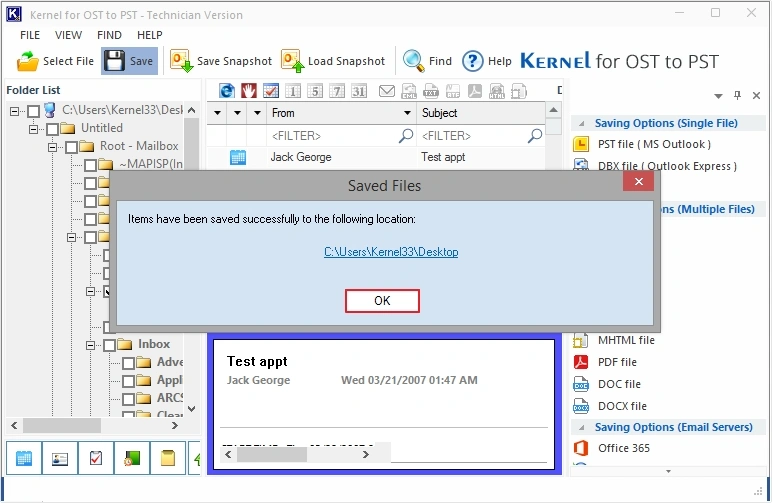Collapse the Root - Mailbox node
This screenshot has height=503, width=772.
[x=52, y=147]
